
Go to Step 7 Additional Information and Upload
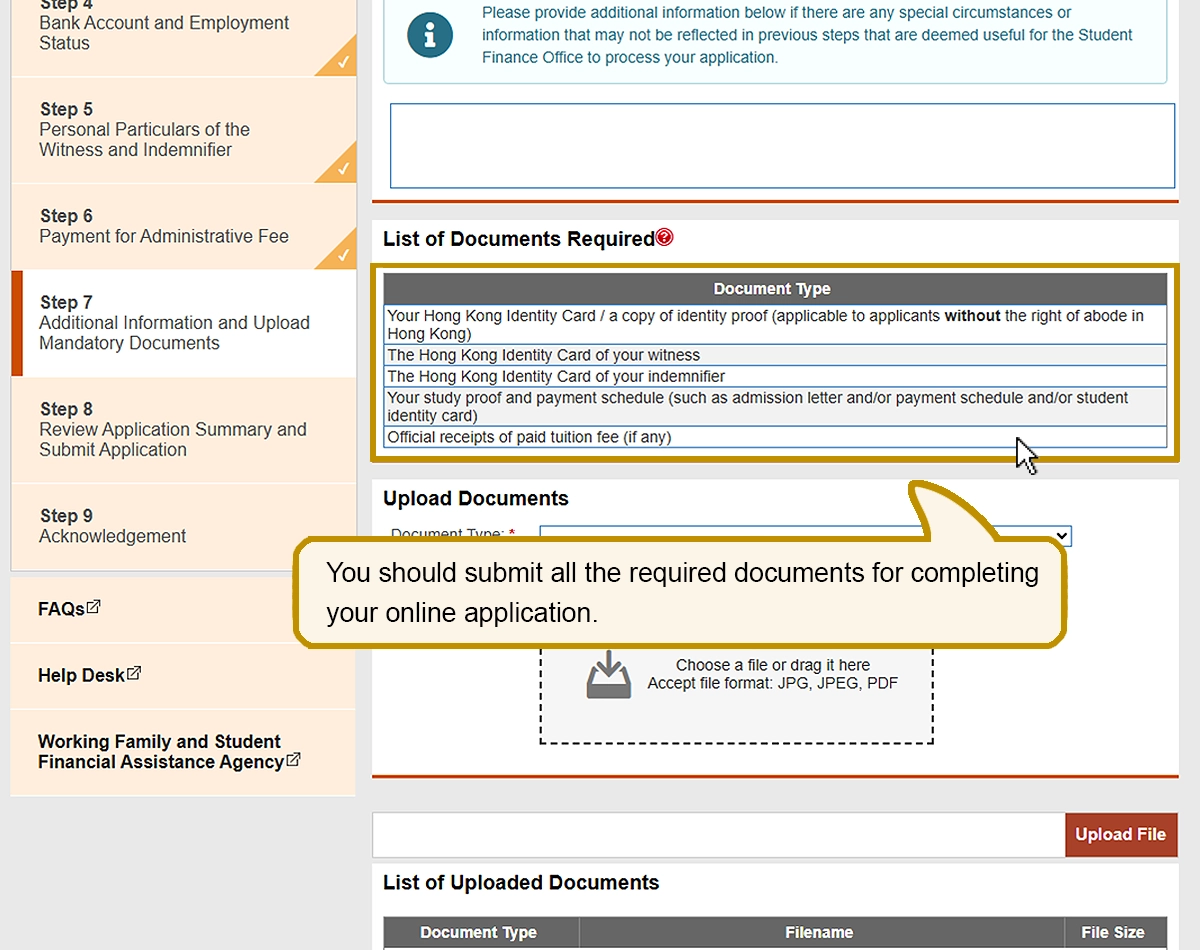(x=174, y=323)
